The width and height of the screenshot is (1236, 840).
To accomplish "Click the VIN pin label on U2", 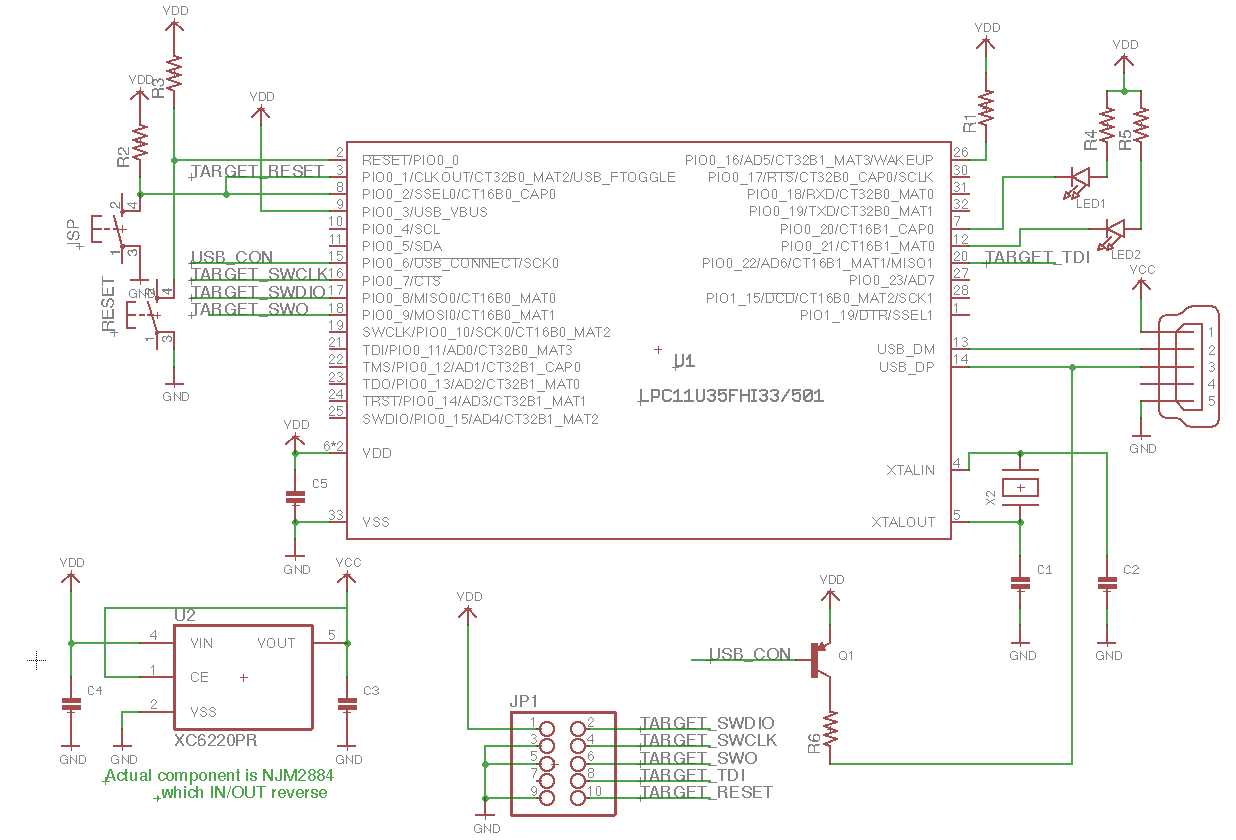I will pos(202,642).
